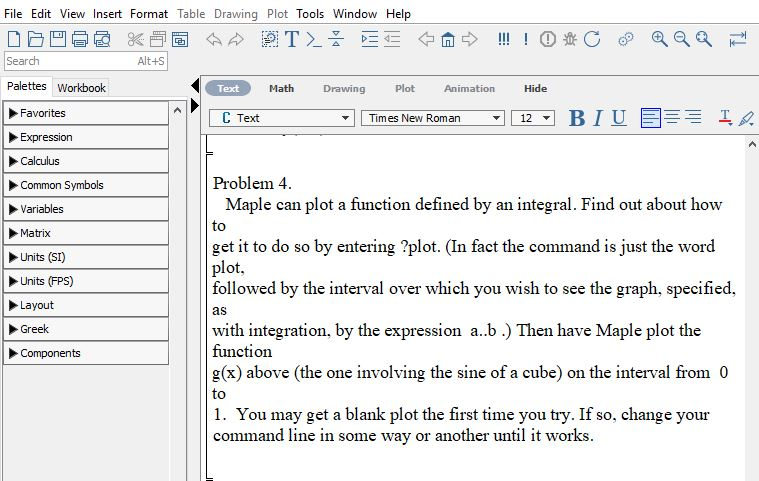Expand the Matrix palette

point(86,233)
